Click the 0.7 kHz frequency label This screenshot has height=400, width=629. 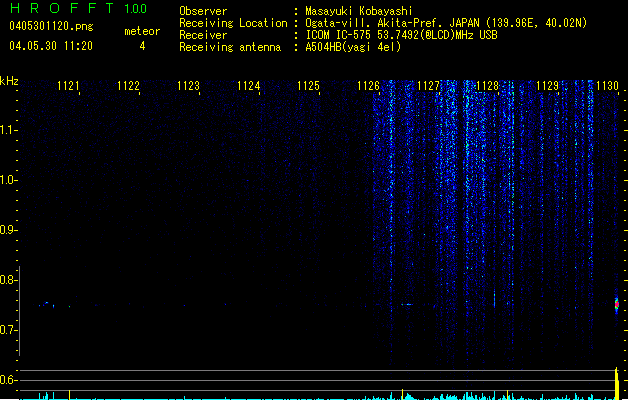coord(8,330)
